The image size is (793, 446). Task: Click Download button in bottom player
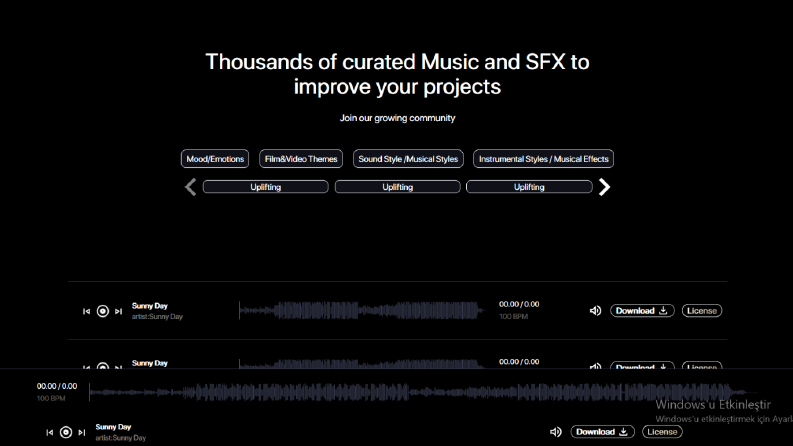pos(602,432)
